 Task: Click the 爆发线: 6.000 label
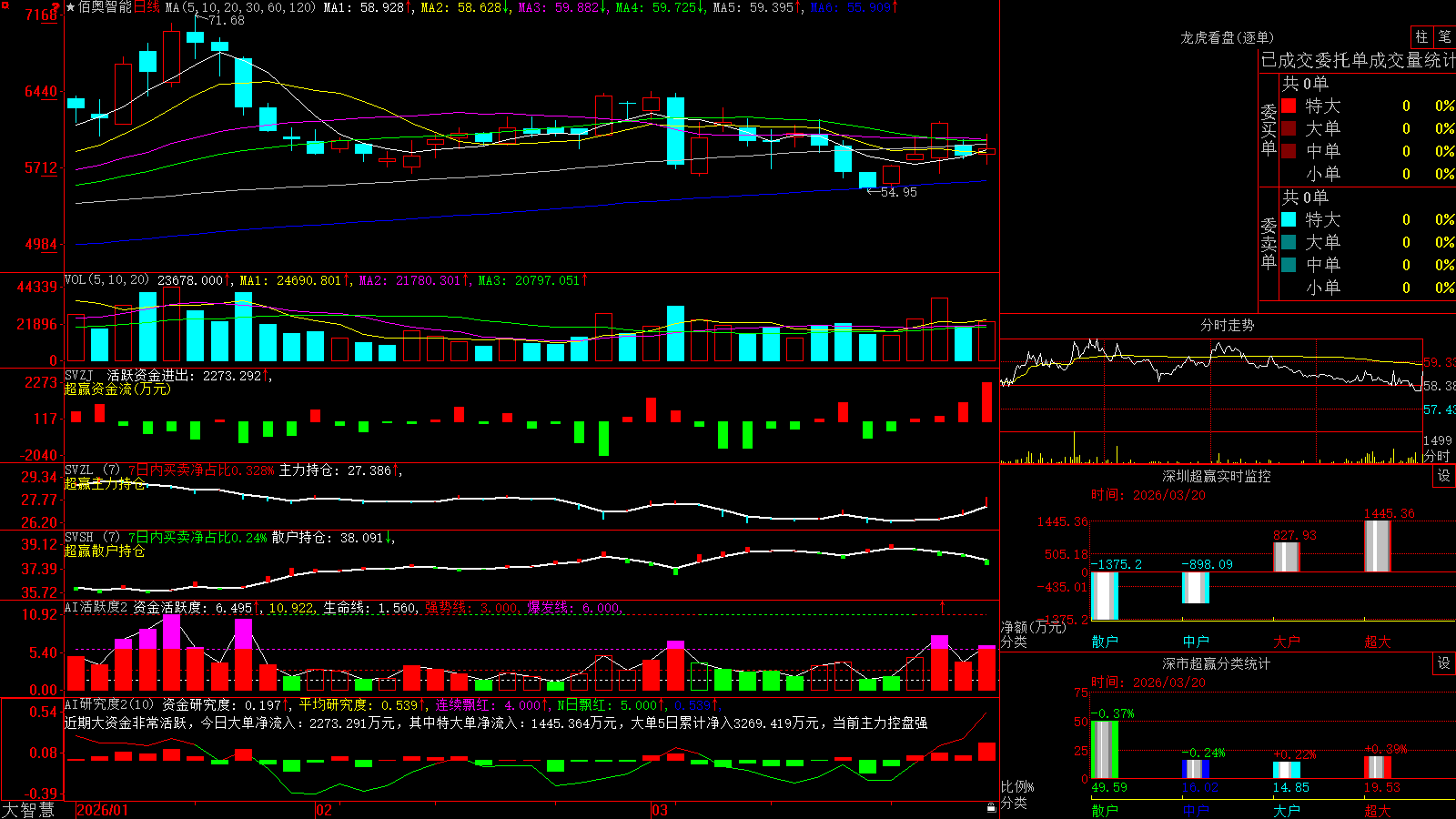point(573,608)
